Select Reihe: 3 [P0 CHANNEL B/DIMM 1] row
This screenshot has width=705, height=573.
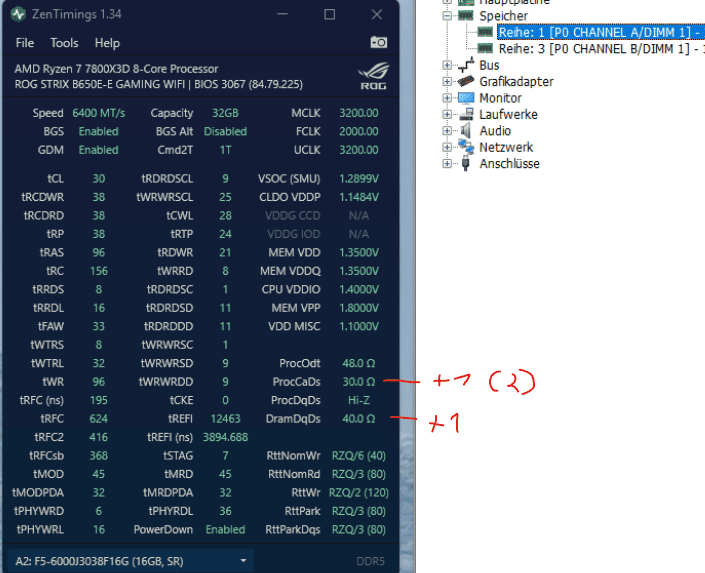click(x=601, y=49)
